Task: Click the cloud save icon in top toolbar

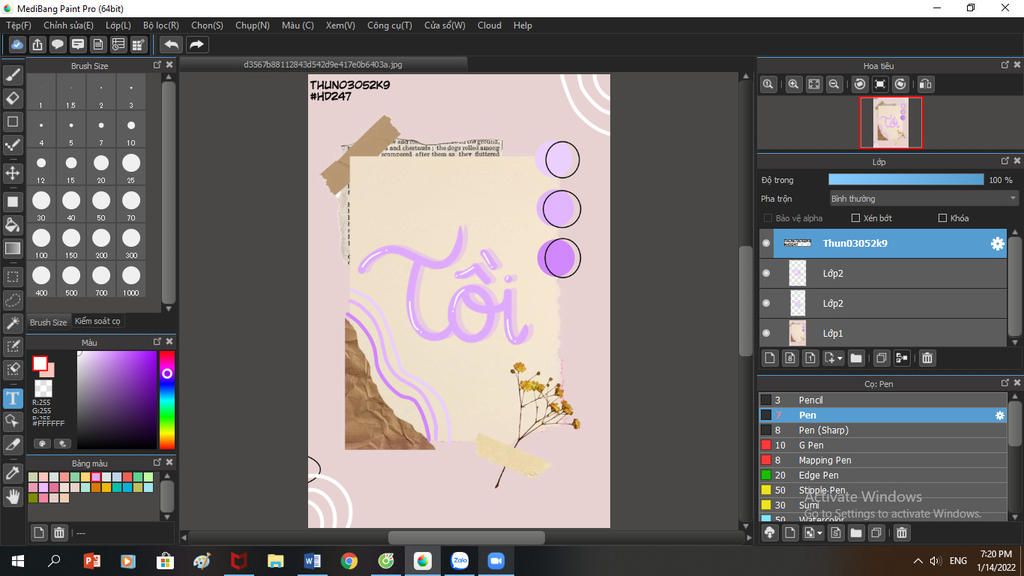Action: (17, 44)
